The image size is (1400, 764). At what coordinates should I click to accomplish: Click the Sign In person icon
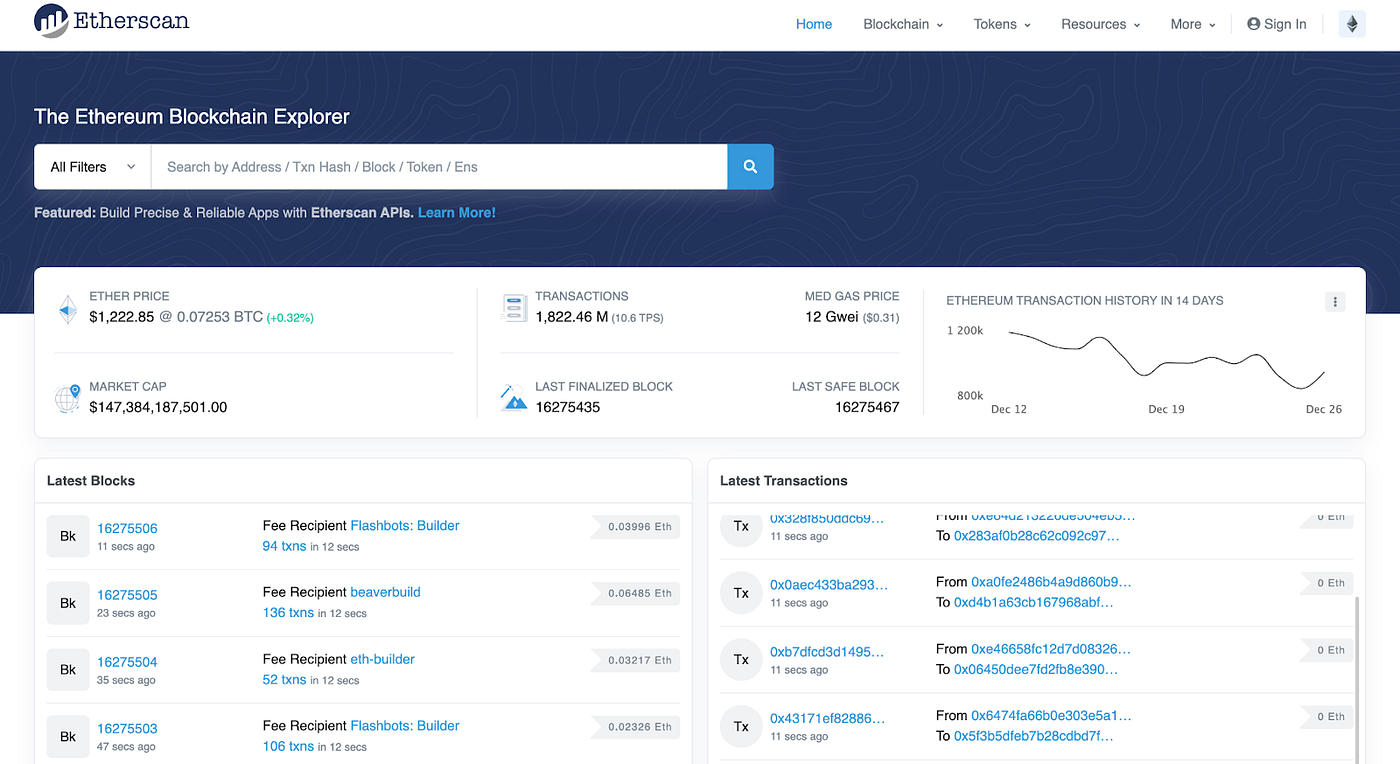1253,23
